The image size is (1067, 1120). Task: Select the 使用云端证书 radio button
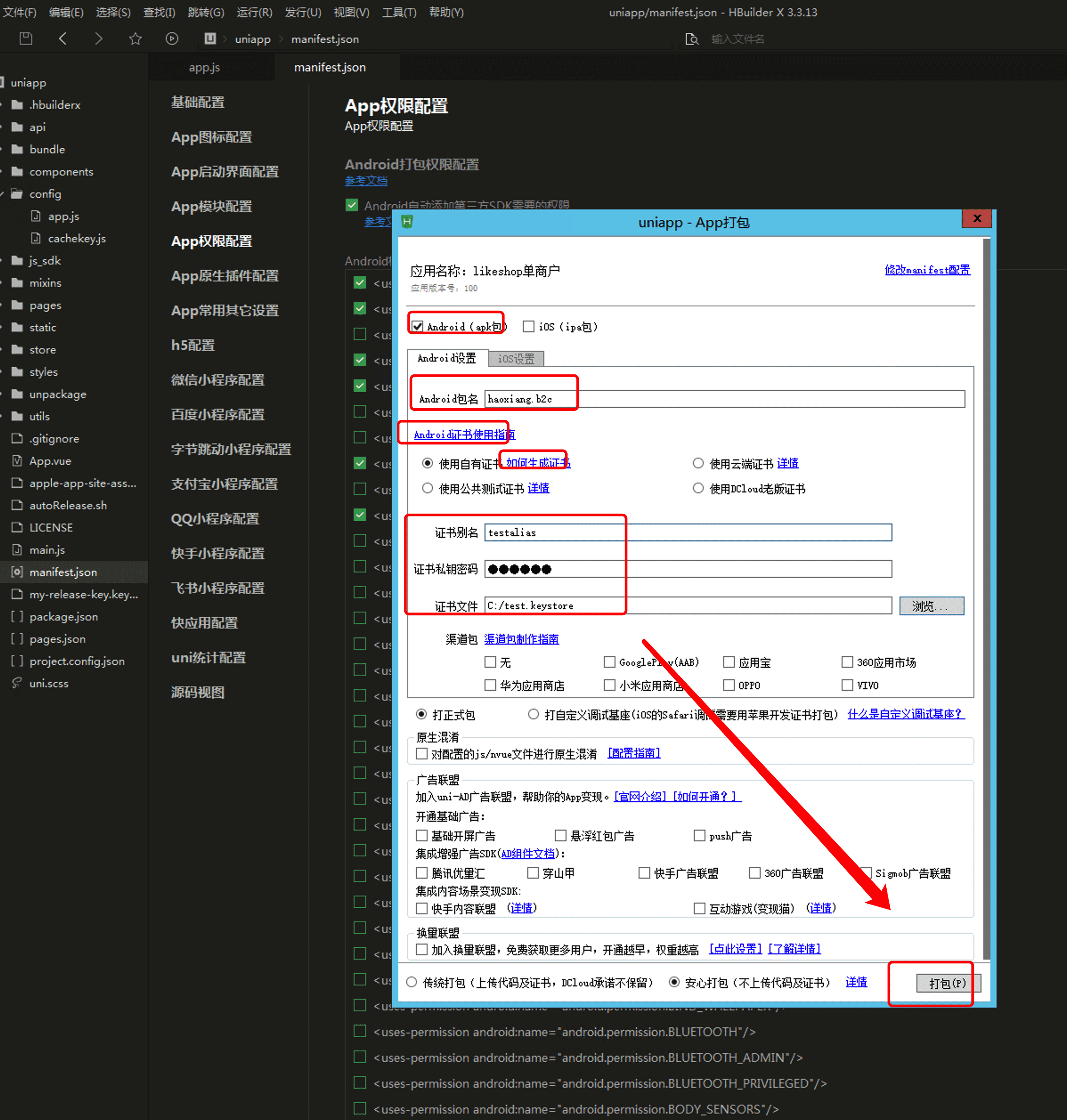pyautogui.click(x=698, y=463)
